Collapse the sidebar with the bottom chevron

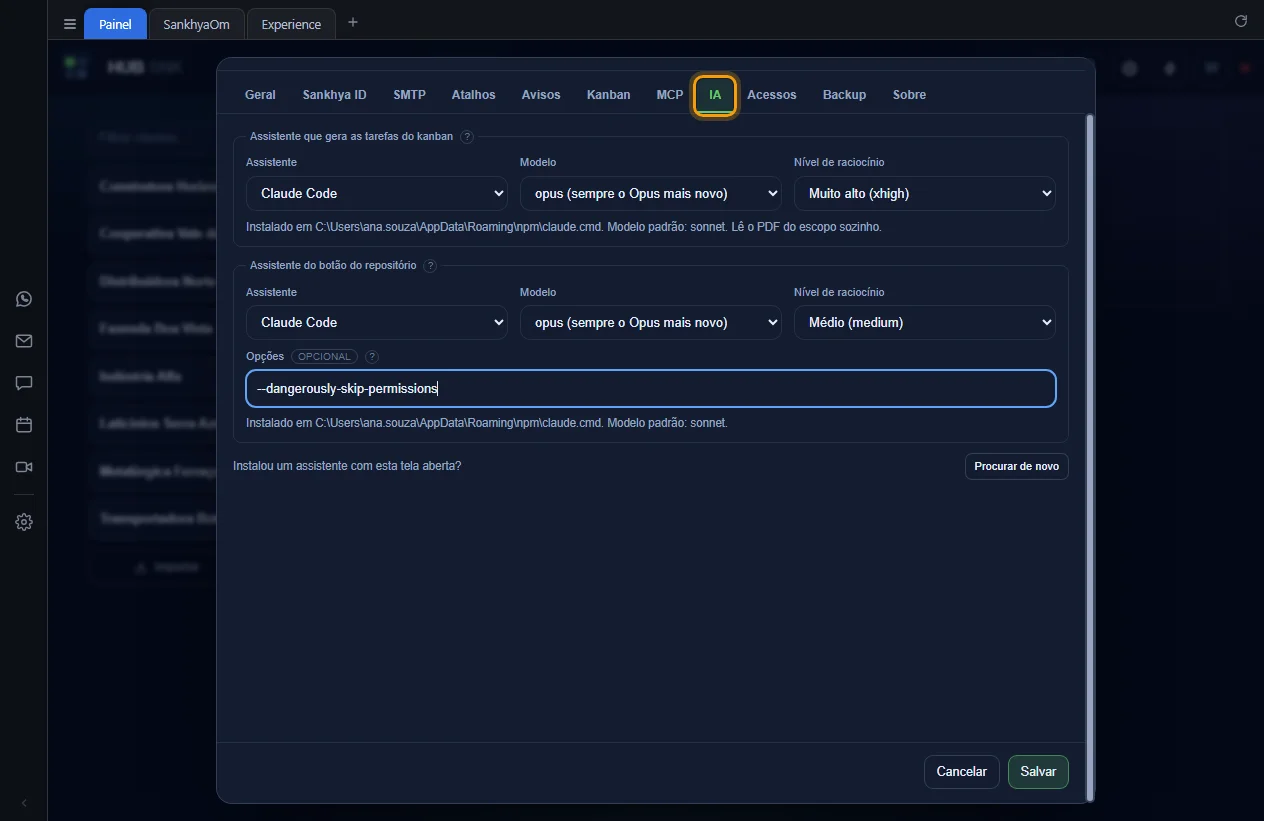click(24, 803)
